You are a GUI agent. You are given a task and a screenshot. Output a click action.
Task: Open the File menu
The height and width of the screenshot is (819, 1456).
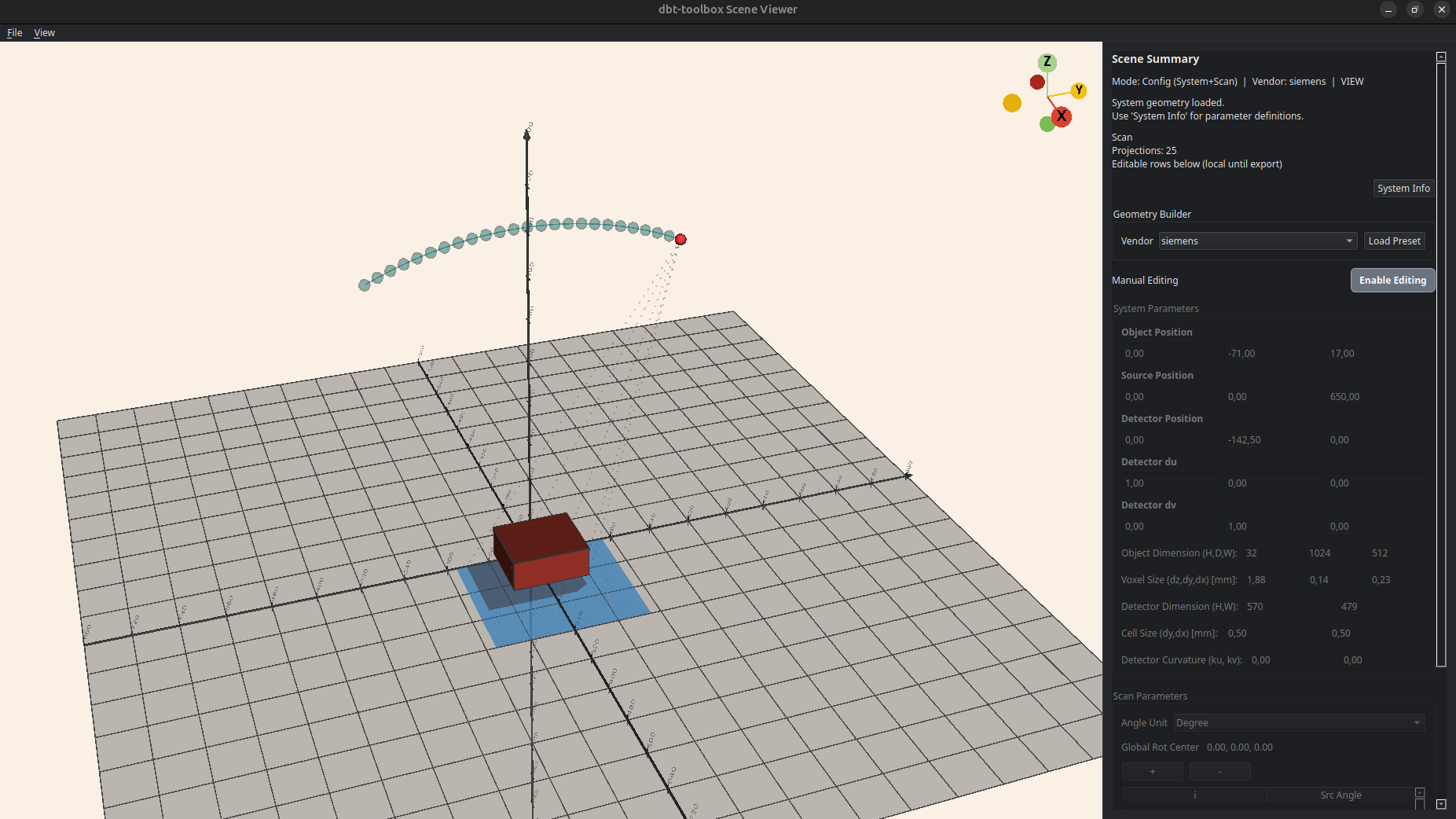pyautogui.click(x=14, y=33)
